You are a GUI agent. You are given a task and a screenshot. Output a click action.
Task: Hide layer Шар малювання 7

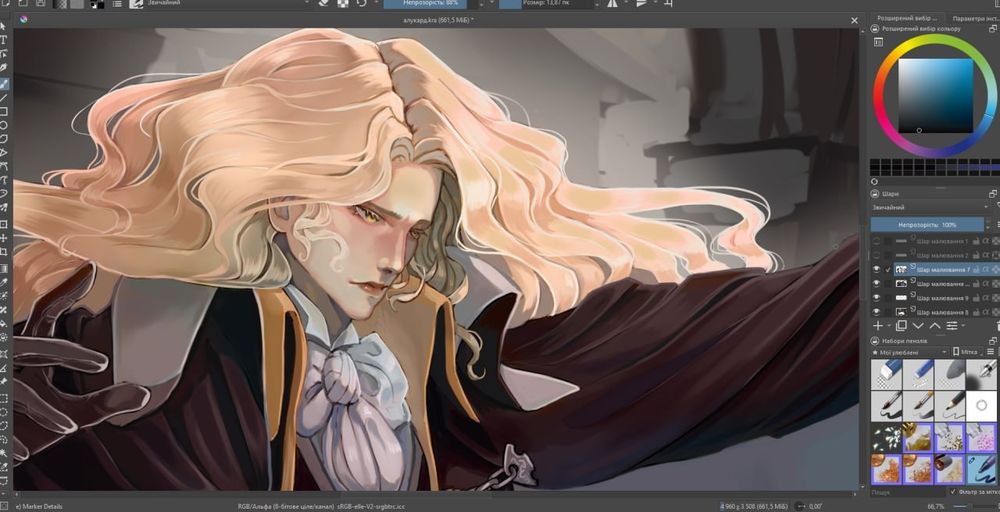click(x=876, y=270)
